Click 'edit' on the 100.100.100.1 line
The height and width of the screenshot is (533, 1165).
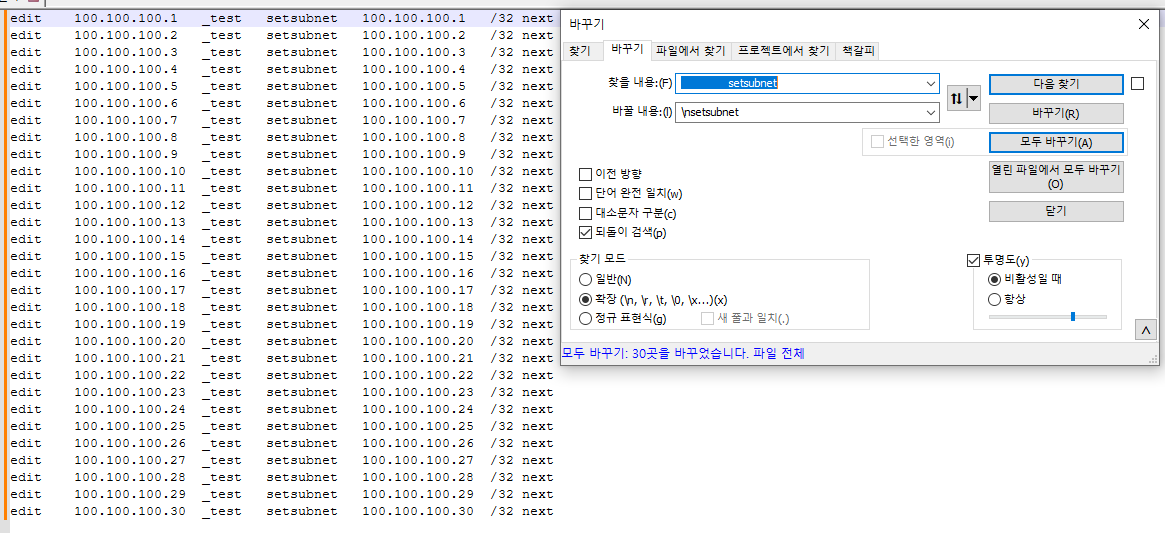[x=26, y=18]
